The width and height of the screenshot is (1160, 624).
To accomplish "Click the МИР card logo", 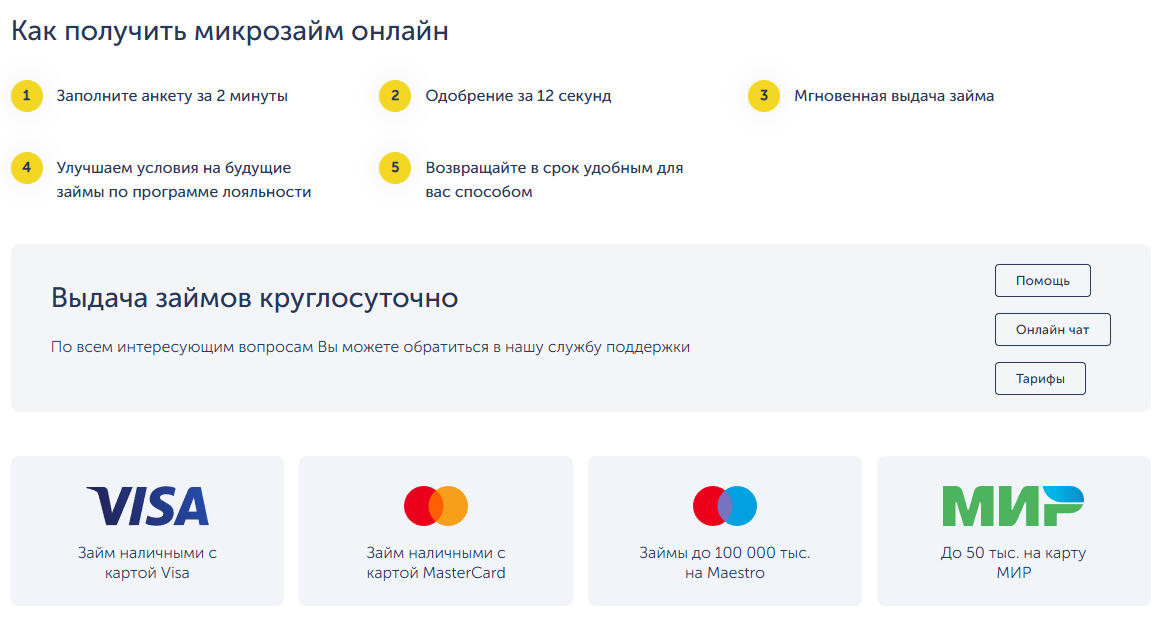I will [x=1013, y=506].
